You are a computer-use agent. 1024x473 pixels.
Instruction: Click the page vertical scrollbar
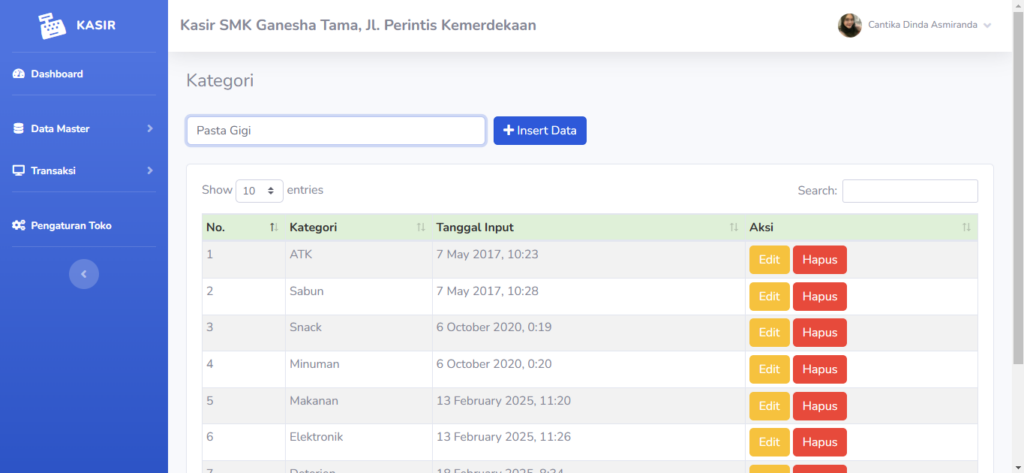click(1018, 189)
